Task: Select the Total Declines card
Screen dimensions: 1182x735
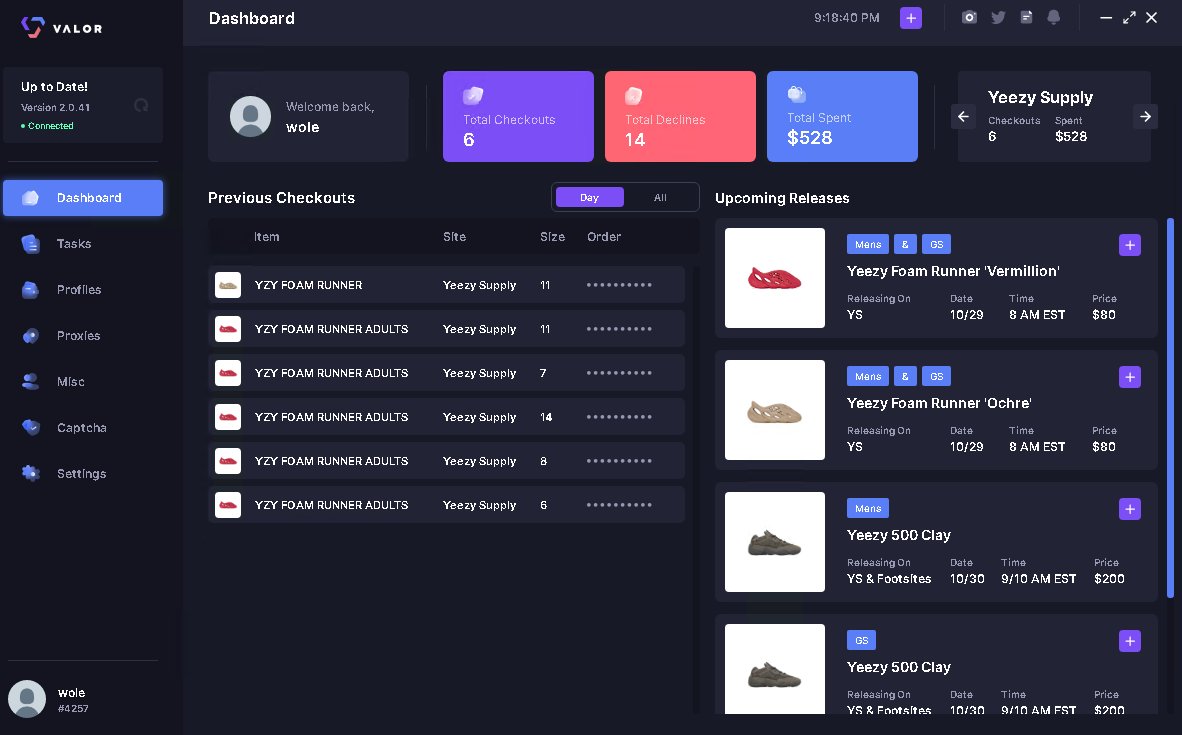Action: click(680, 116)
